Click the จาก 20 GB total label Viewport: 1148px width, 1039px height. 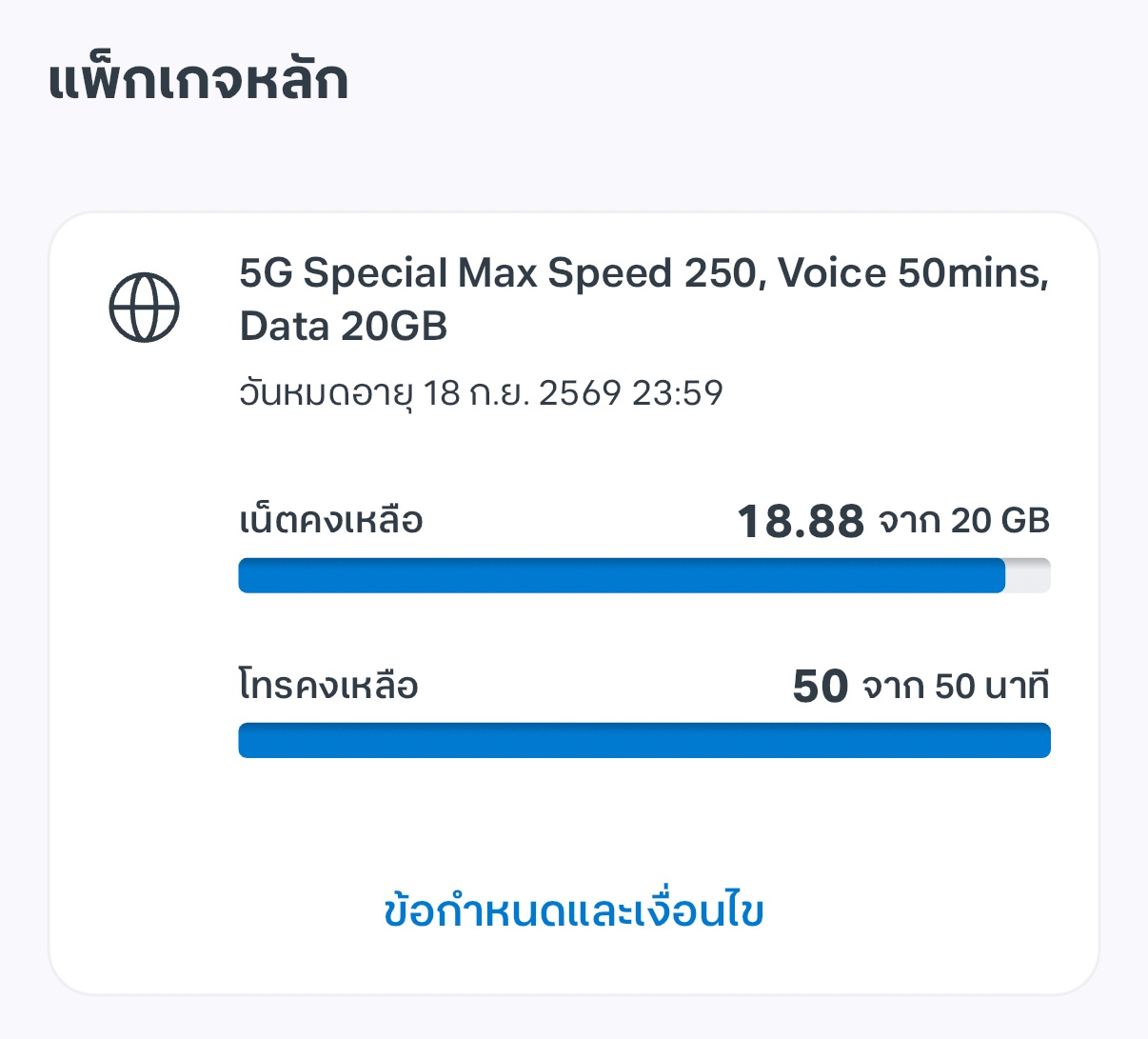[963, 521]
